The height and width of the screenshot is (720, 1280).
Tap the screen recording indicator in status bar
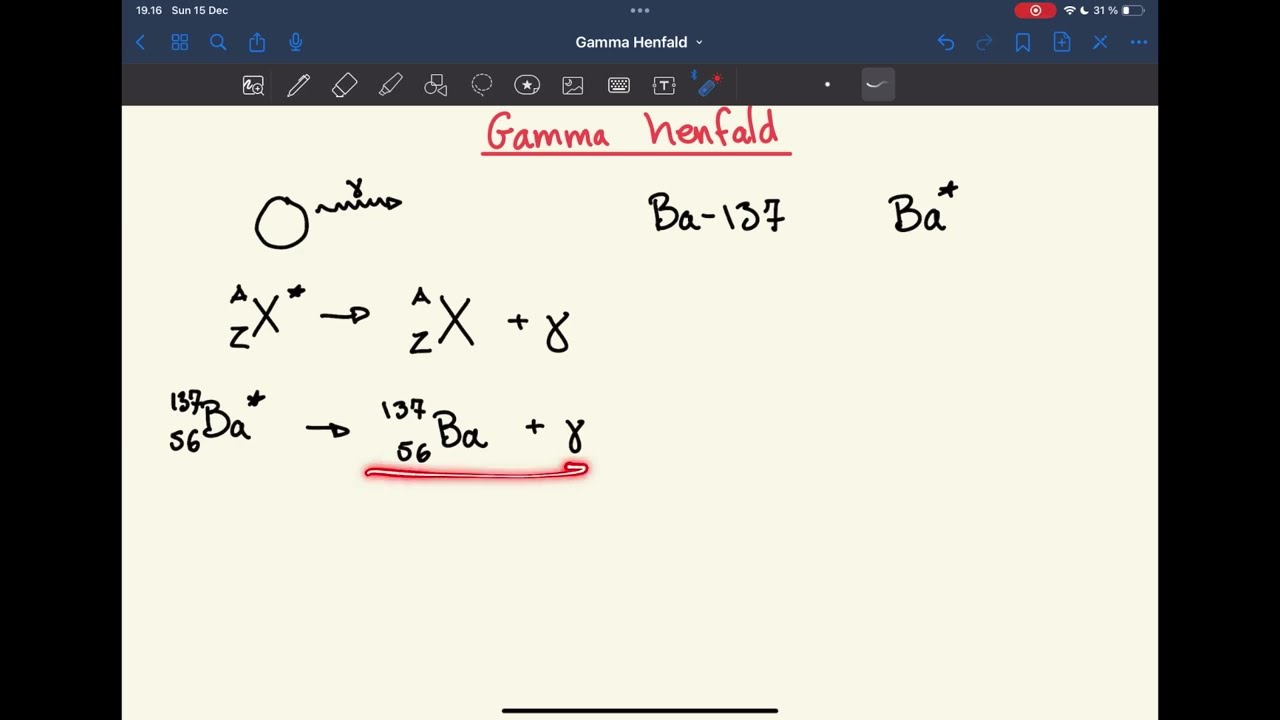coord(1035,10)
